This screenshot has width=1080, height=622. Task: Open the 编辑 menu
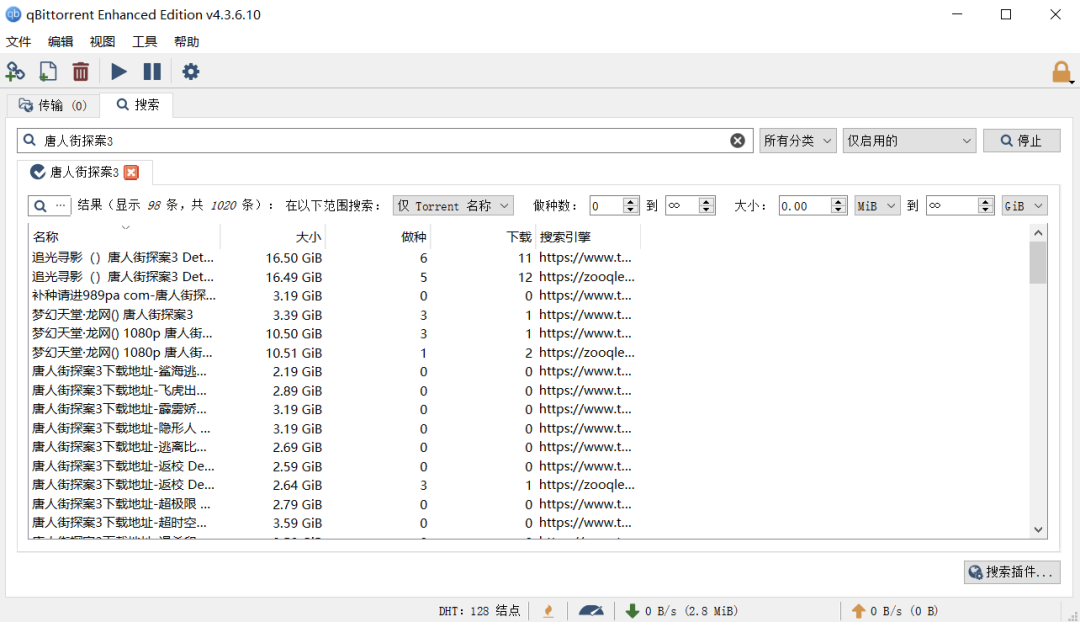tap(61, 42)
